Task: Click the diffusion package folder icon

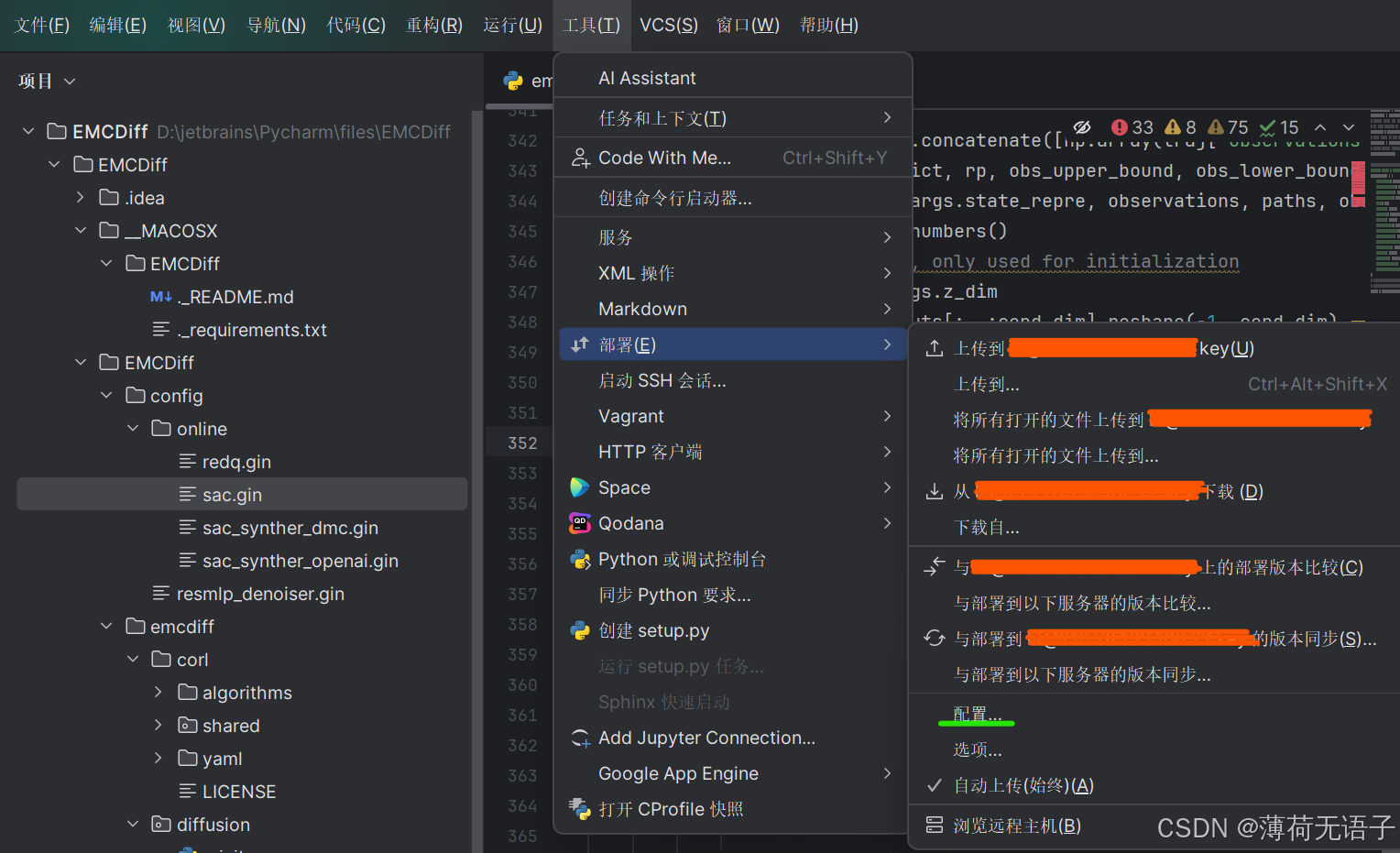Action: point(161,825)
